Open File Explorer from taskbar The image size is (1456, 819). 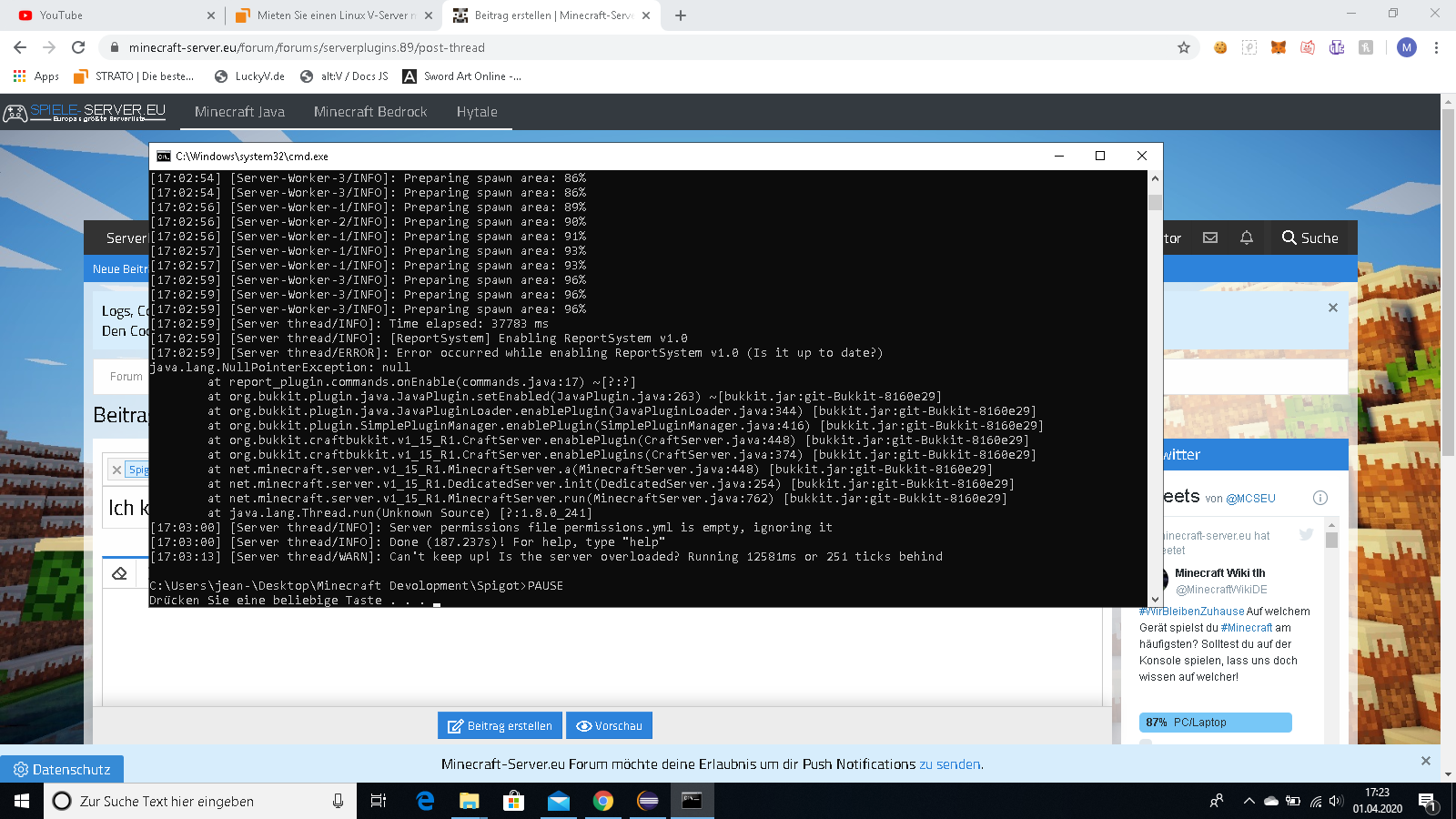(470, 801)
